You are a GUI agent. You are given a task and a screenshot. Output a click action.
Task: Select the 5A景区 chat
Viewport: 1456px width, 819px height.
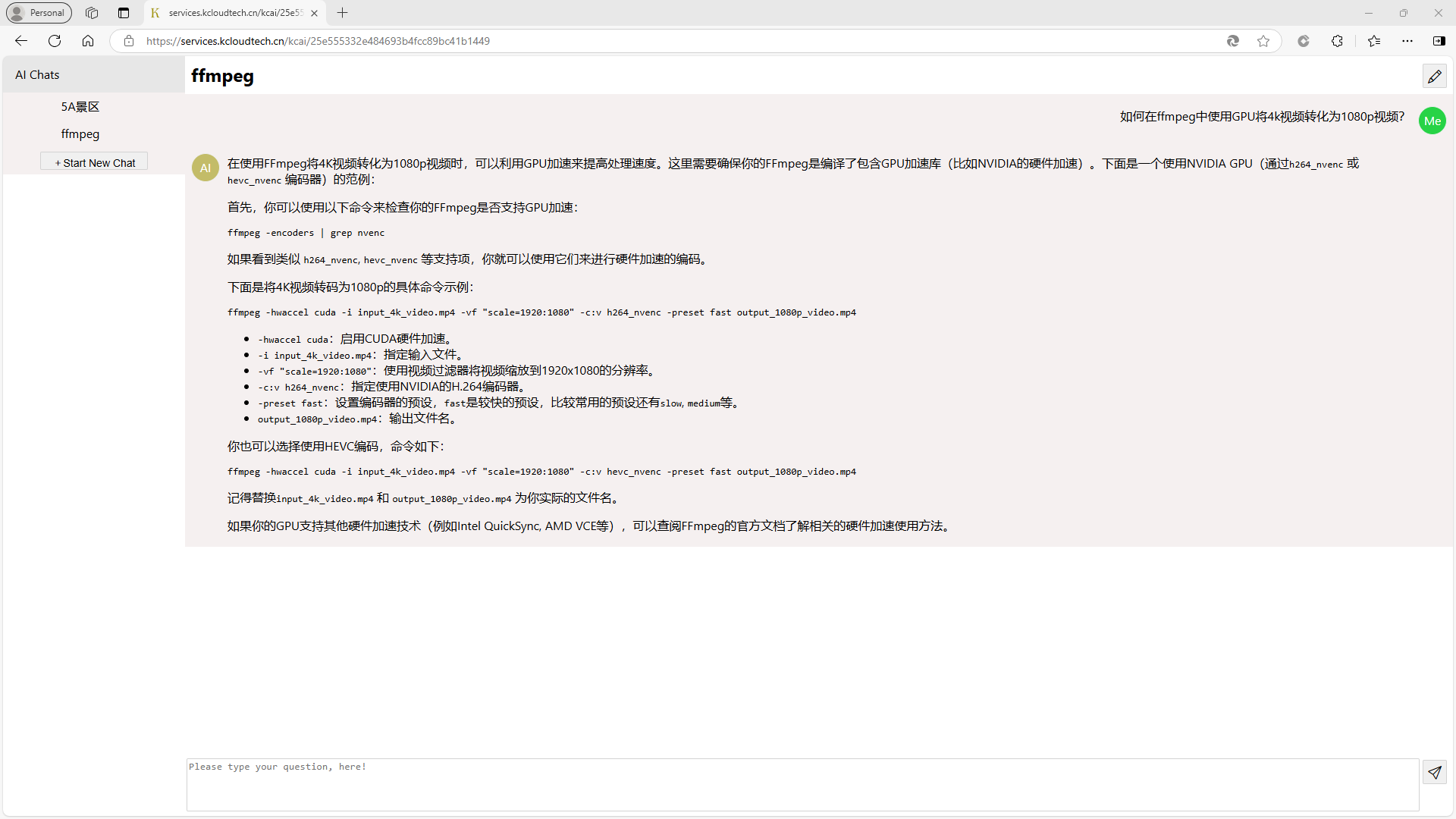(x=80, y=107)
